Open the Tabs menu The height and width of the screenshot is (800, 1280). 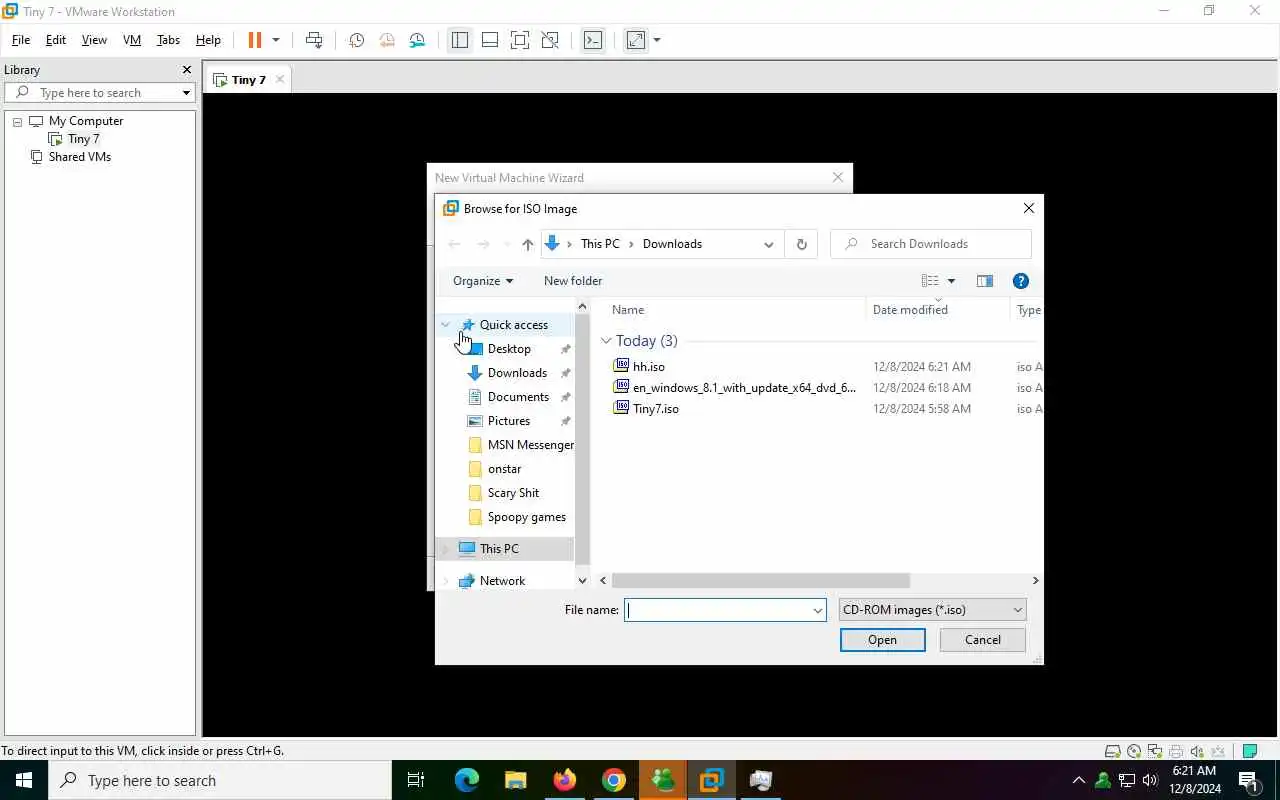(168, 40)
